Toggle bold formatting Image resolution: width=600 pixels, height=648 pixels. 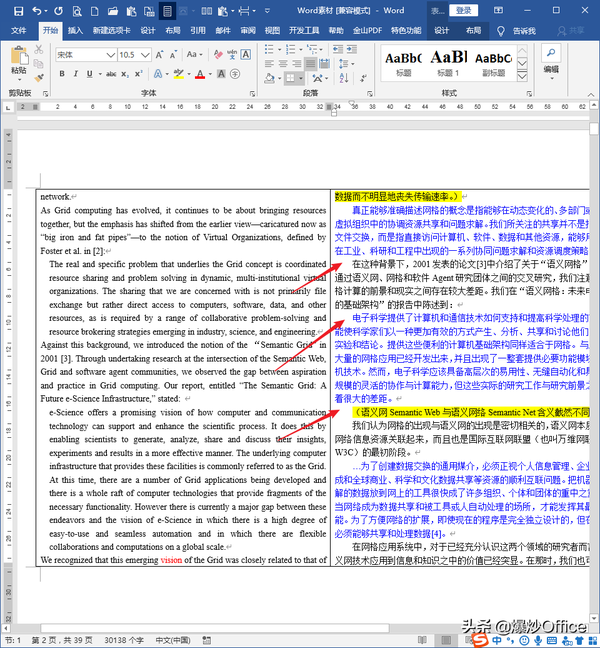point(62,74)
